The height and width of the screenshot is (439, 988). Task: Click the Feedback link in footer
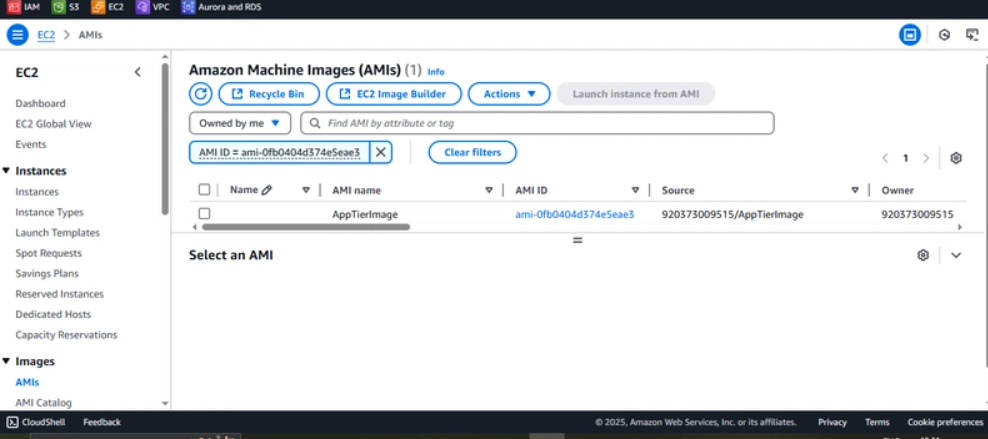[x=101, y=422]
